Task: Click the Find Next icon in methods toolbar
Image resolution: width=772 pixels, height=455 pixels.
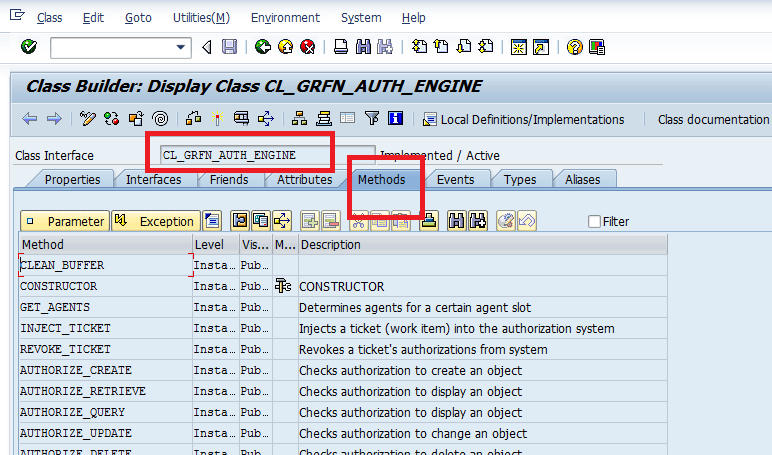Action: point(478,221)
